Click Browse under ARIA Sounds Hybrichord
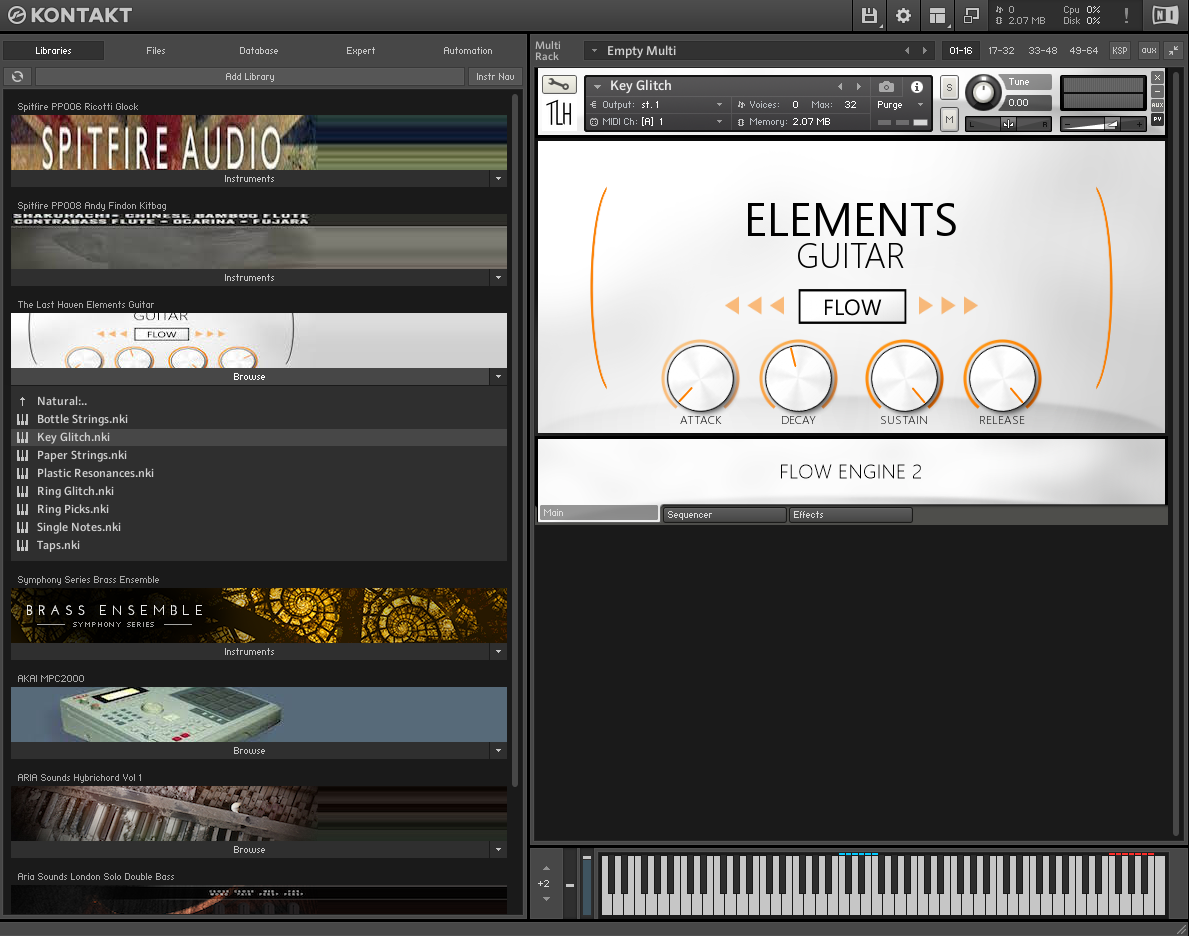Screen dimensions: 1189x936 click(x=249, y=850)
